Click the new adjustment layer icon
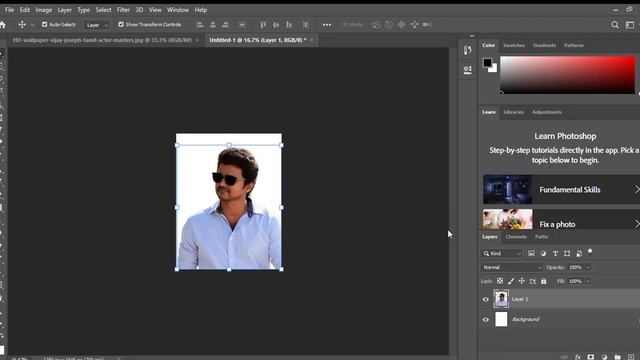The image size is (640, 360). [604, 357]
